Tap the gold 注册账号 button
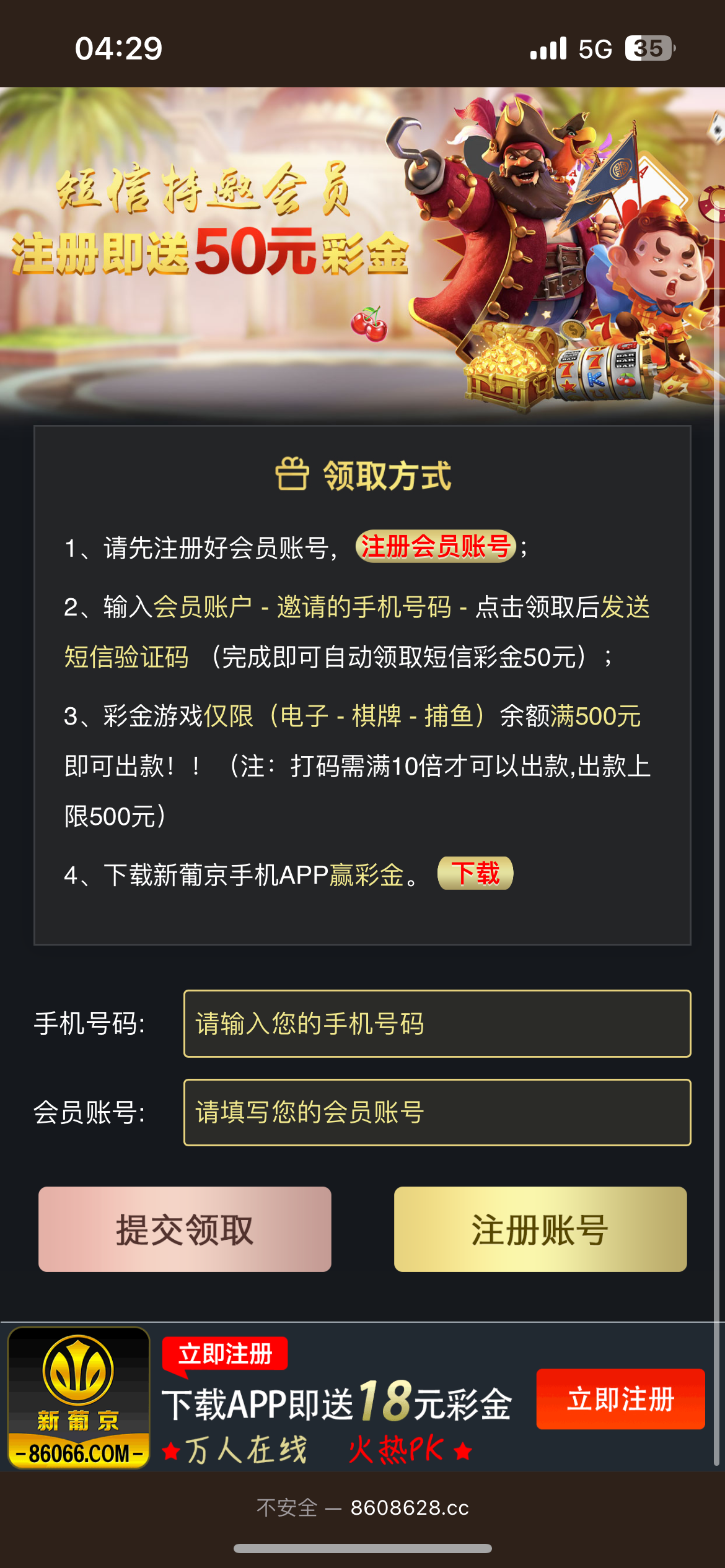 click(x=540, y=1229)
